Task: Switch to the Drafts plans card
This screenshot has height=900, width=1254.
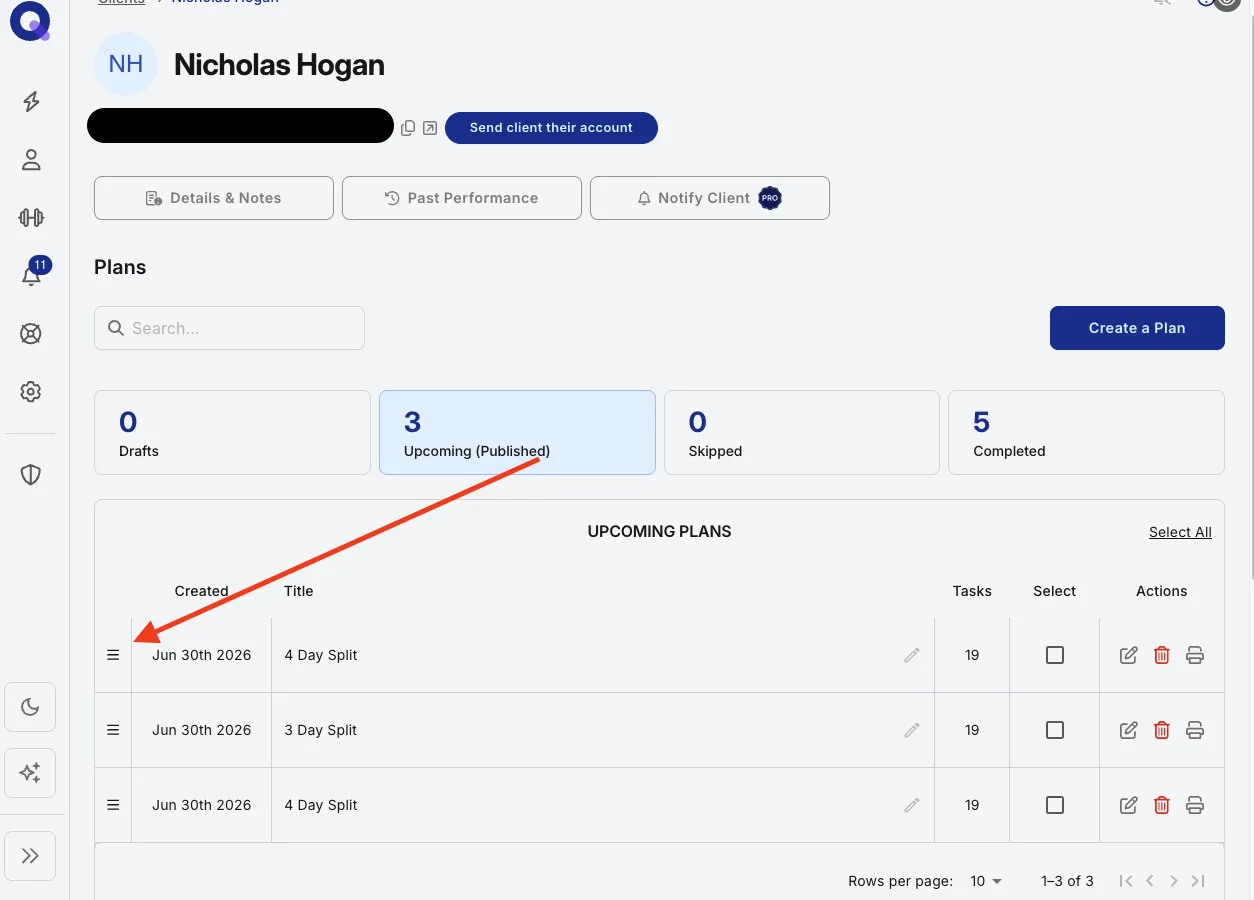Action: [232, 432]
